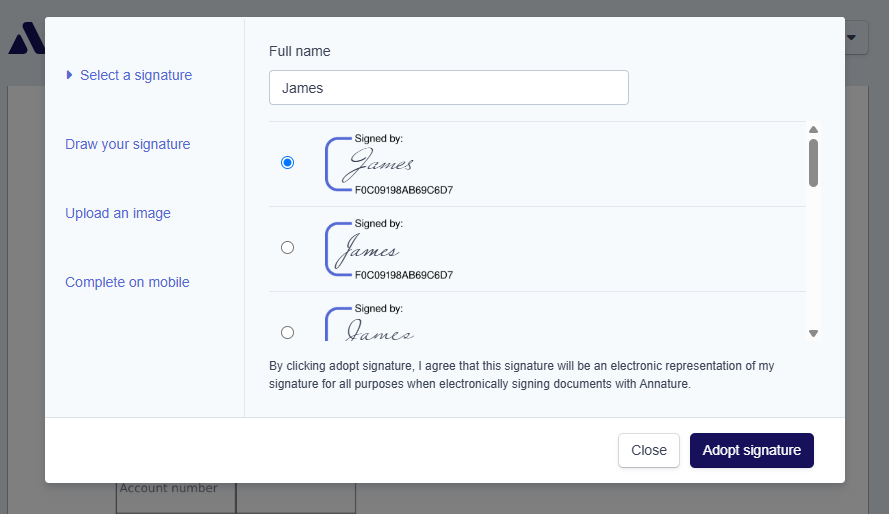Click the second cursive James signature preview

(x=389, y=249)
